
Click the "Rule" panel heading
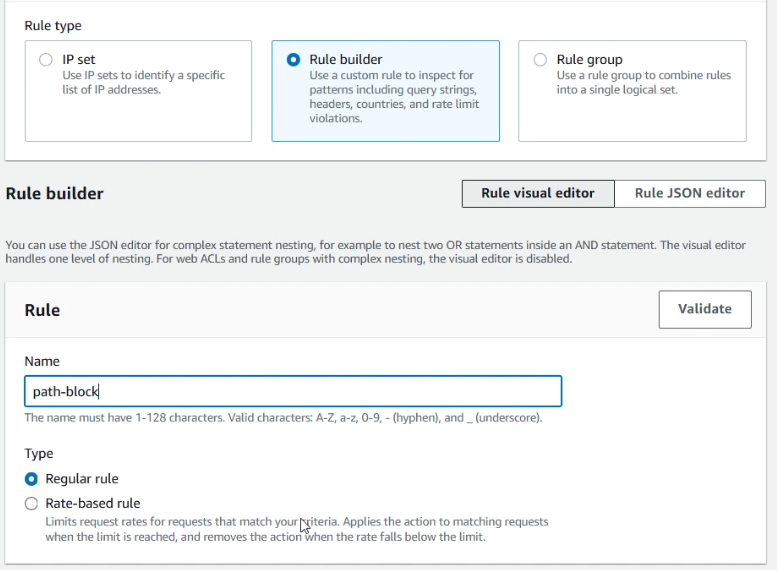[42, 310]
